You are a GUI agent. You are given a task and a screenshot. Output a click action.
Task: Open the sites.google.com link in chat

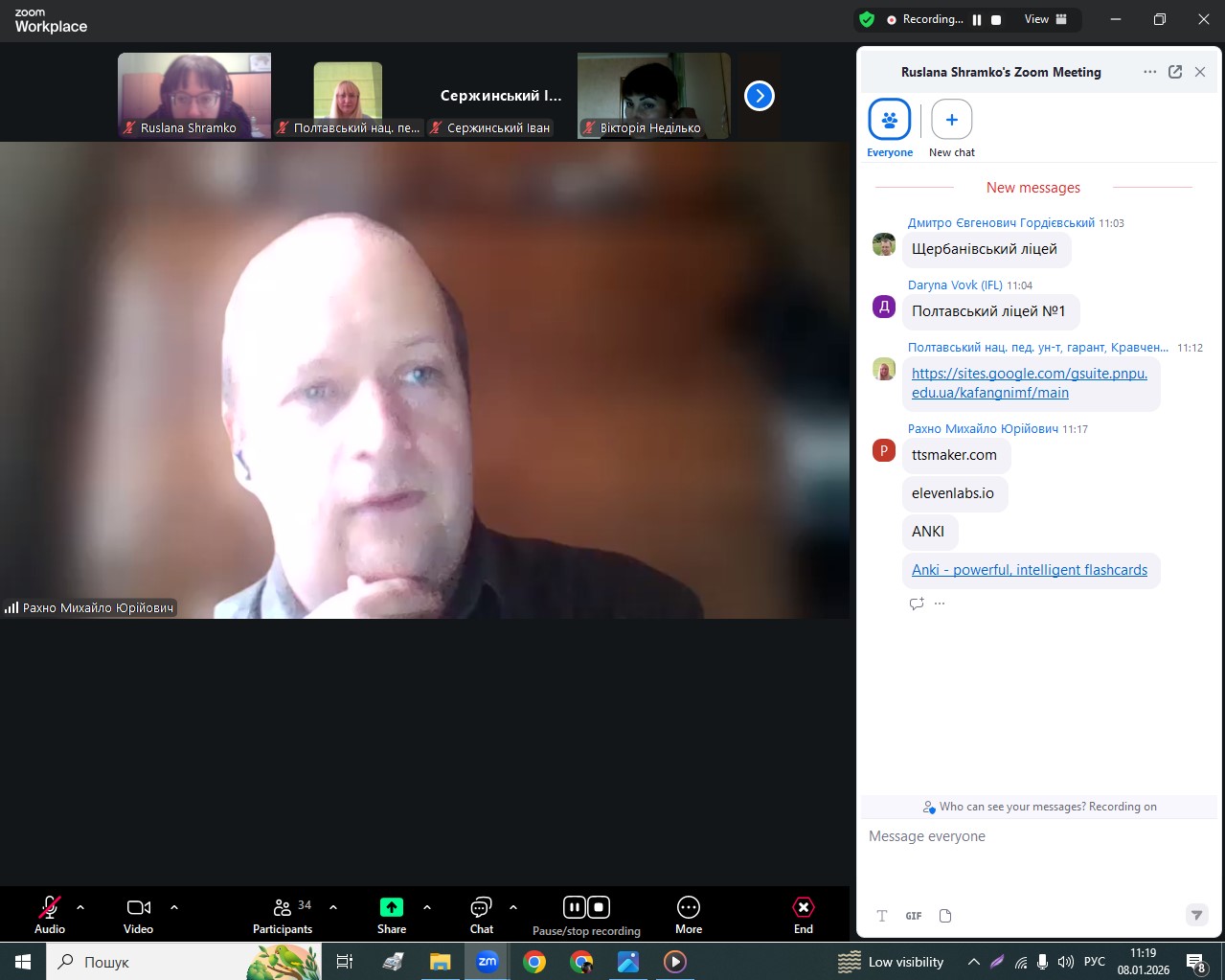[1029, 383]
